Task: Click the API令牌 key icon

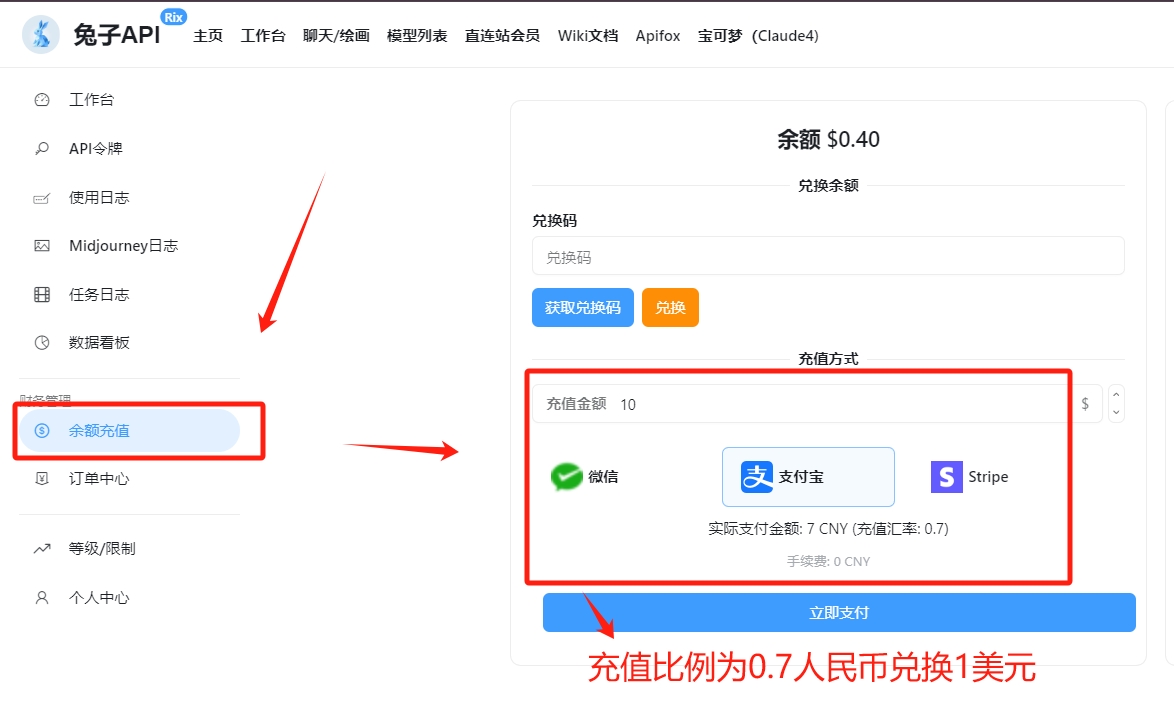Action: [42, 149]
